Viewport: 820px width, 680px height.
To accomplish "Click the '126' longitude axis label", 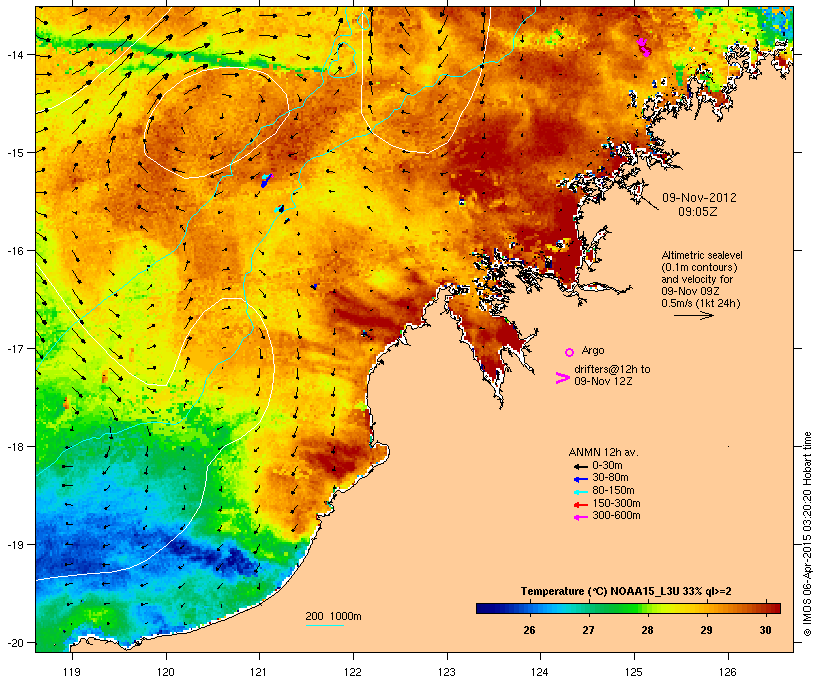I will click(727, 672).
